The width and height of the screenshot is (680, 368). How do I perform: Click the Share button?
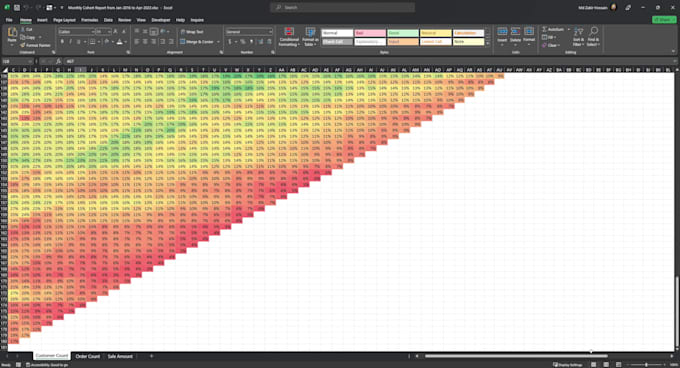[664, 20]
